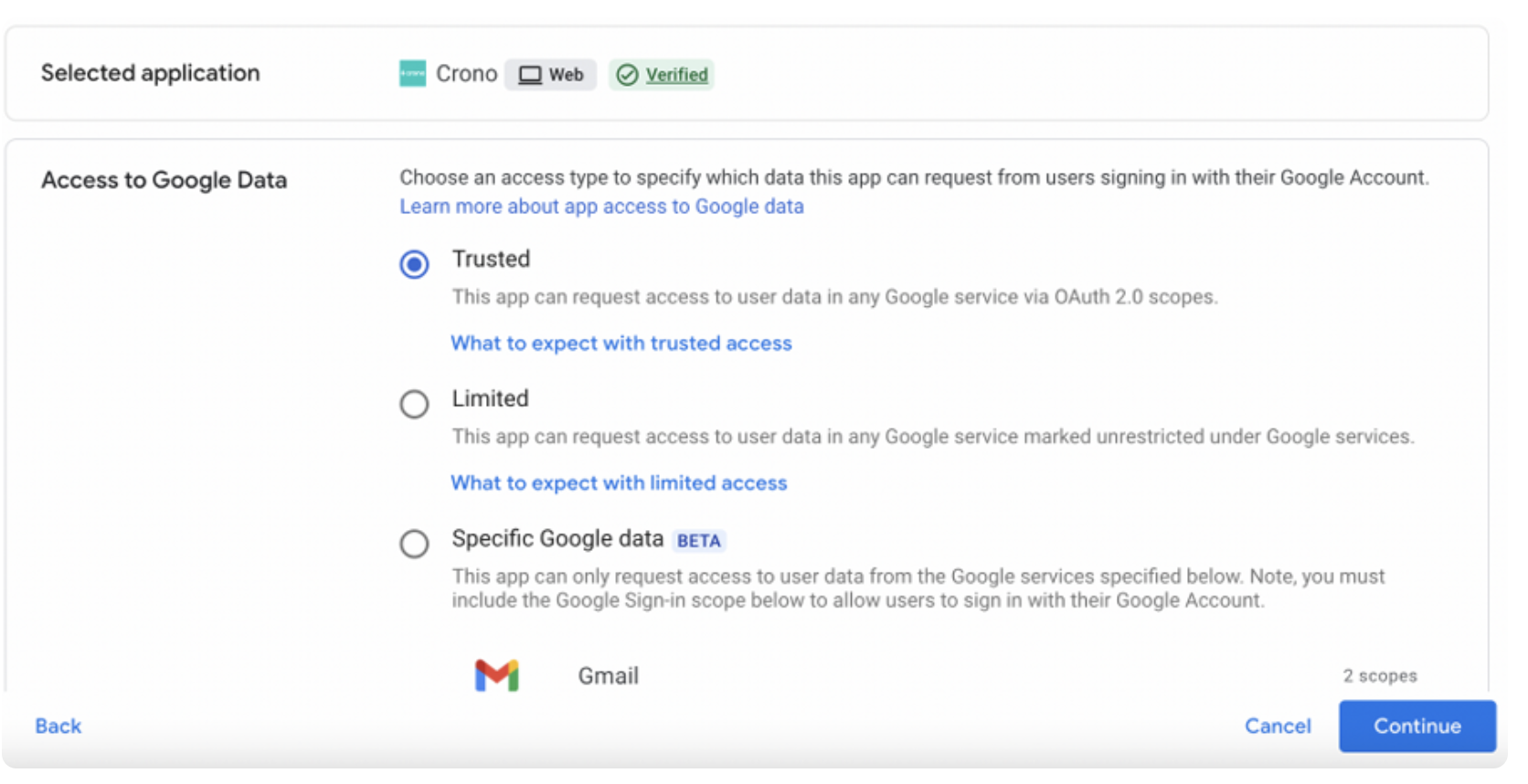Click the Gmail logo icon
Screen dimensions: 1528x784
496,675
